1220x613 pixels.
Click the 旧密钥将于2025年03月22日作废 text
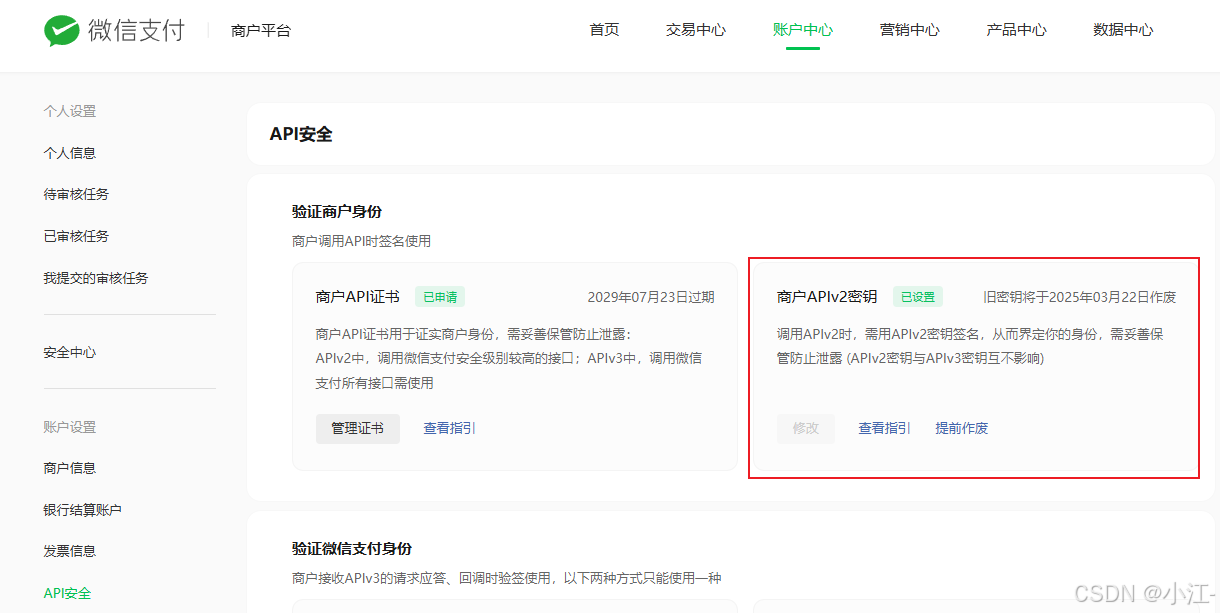click(1080, 297)
